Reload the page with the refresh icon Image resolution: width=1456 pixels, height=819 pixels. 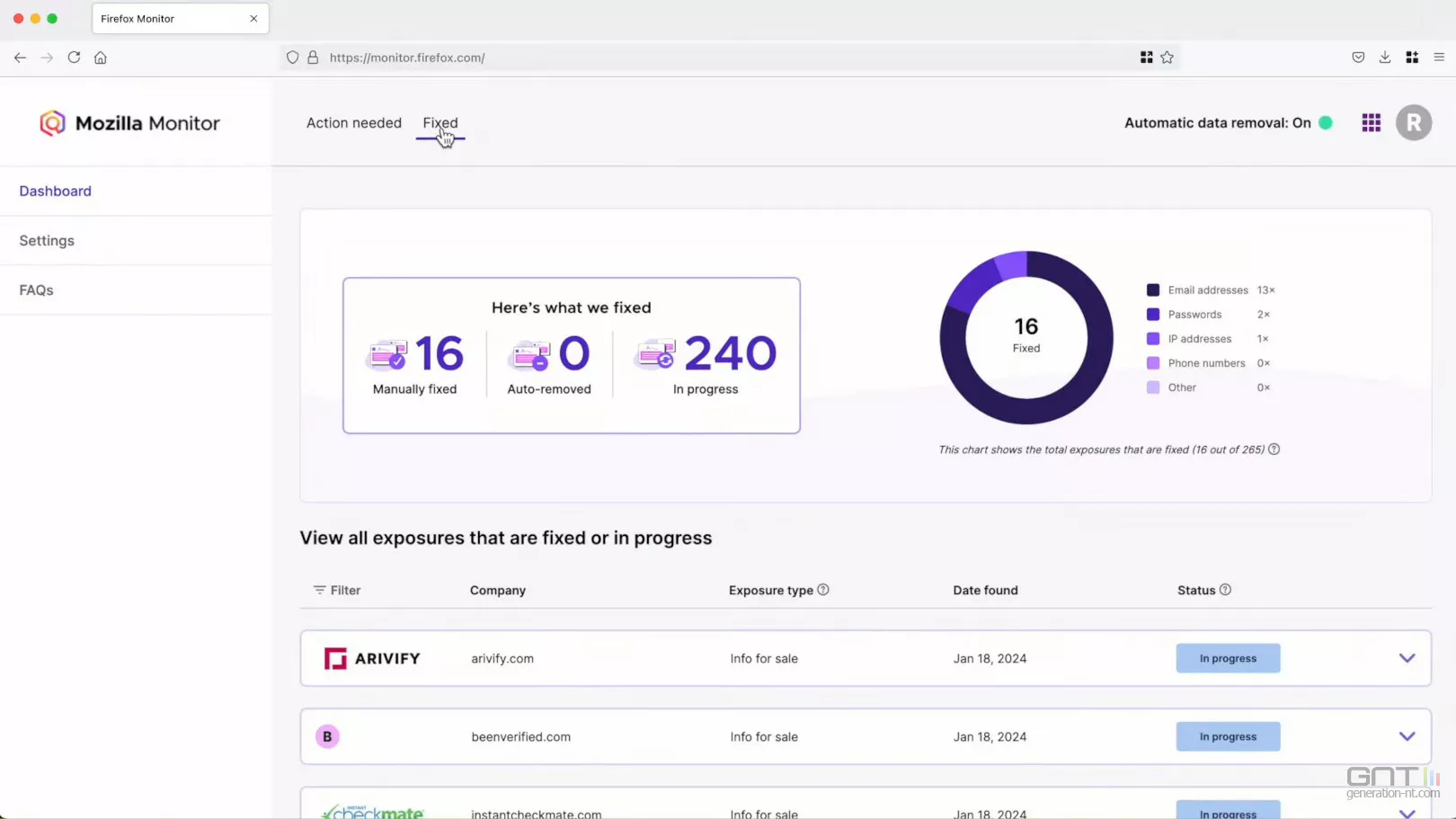click(74, 58)
